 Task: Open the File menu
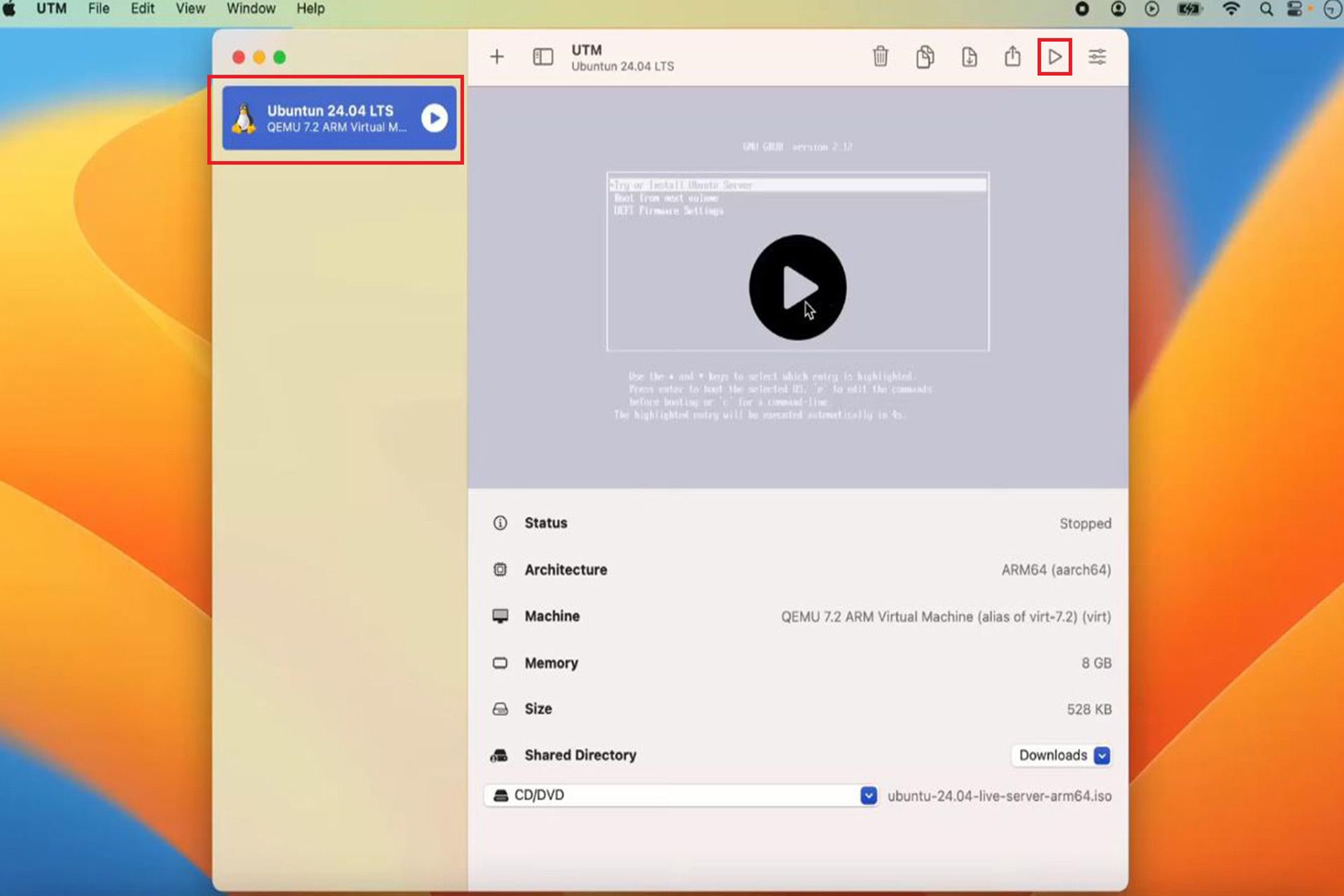pyautogui.click(x=99, y=9)
